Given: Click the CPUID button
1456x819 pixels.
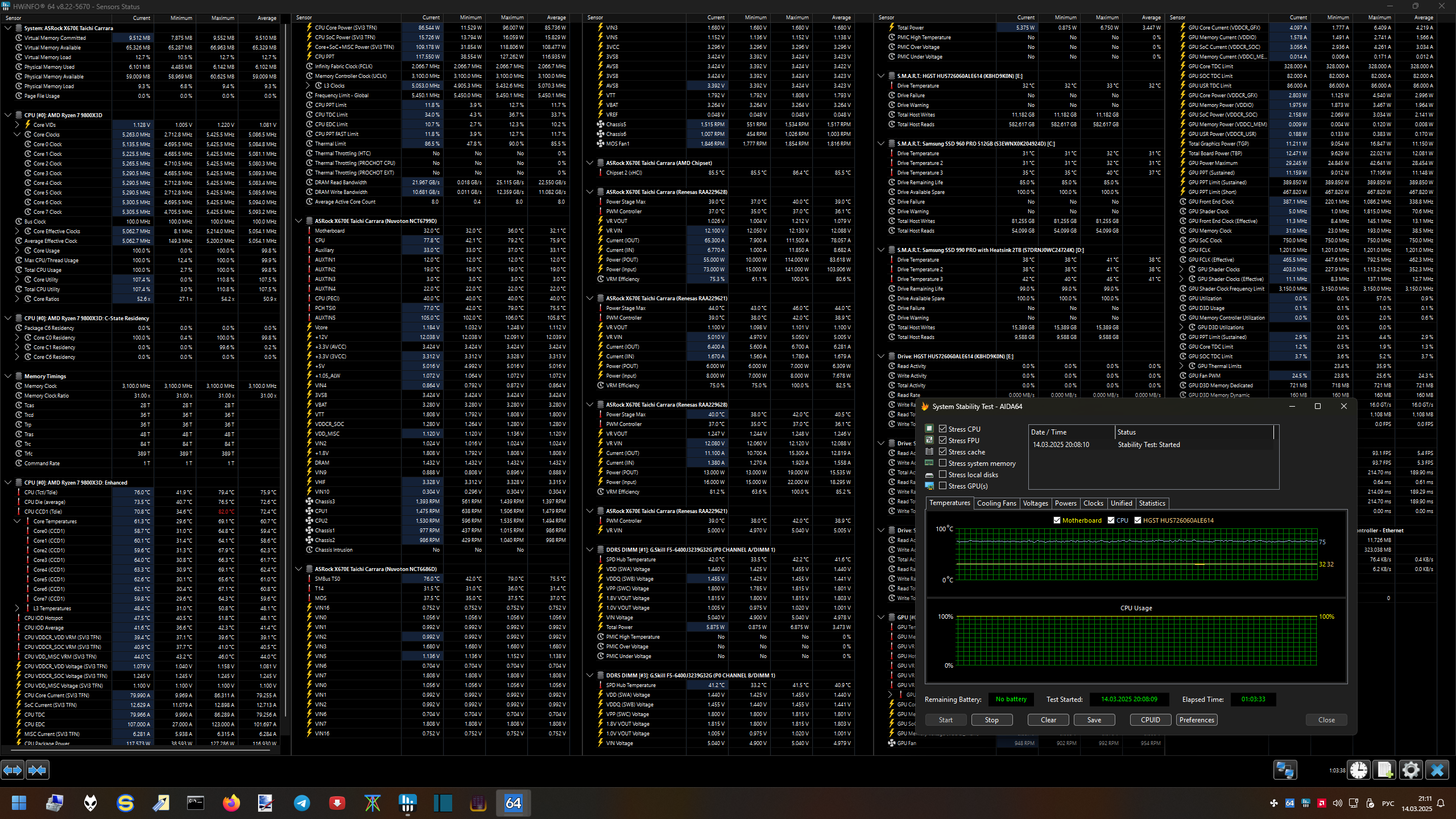Looking at the screenshot, I should 1150,719.
